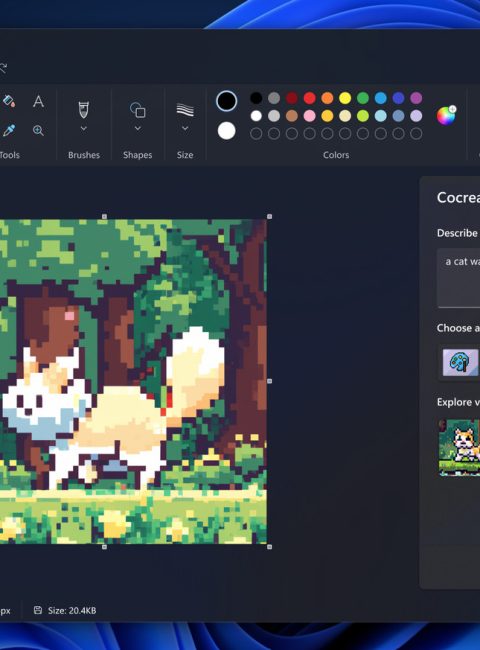This screenshot has height=650, width=480.
Task: Select the Fill bucket tool
Action: coord(9,101)
